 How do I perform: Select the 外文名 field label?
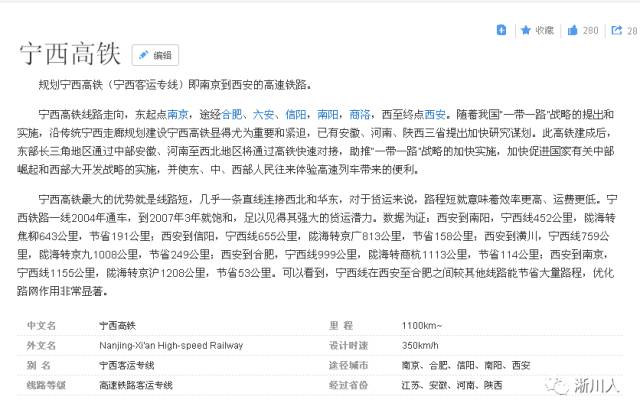coord(41,346)
